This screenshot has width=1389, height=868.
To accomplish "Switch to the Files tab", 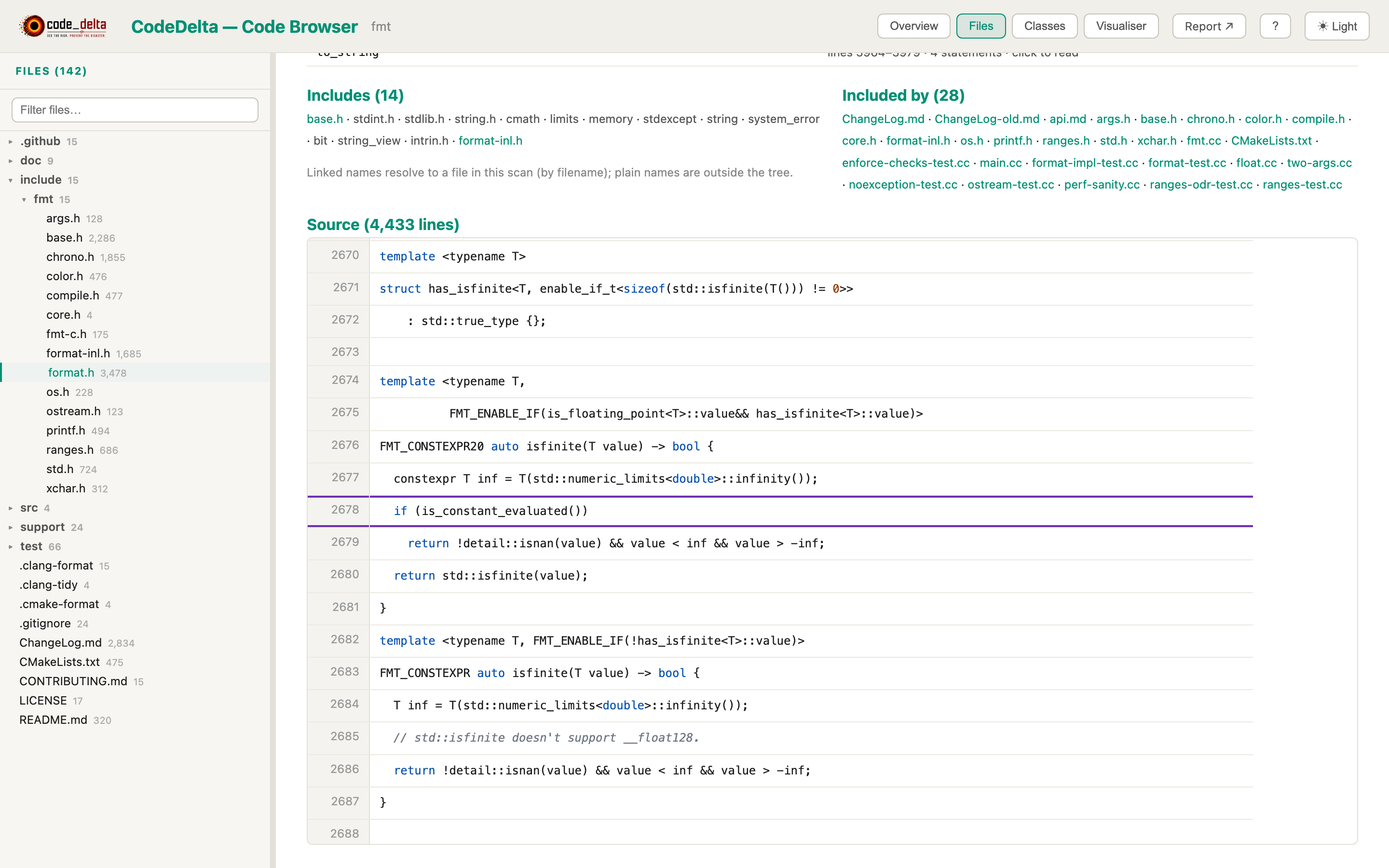I will click(980, 27).
